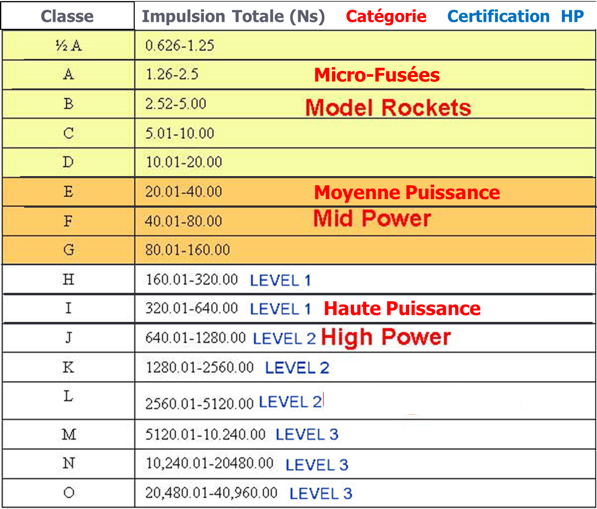Click the red Catégorie heading
Viewport: 597px width, 509px height.
[x=386, y=17]
